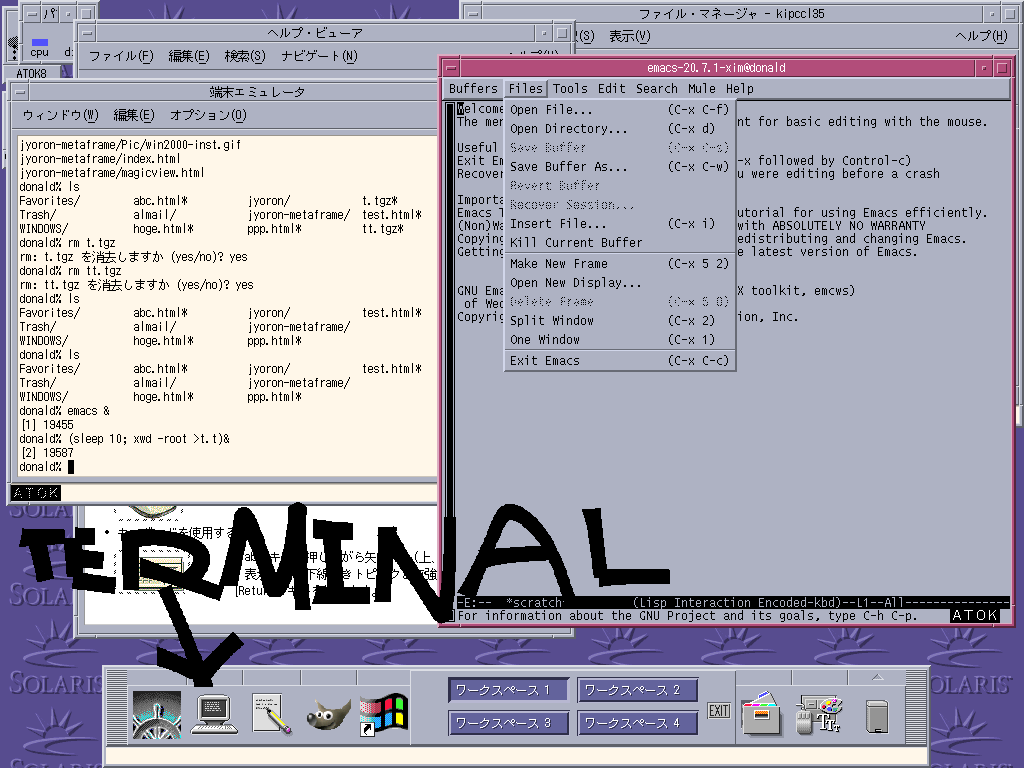Open the Style Manager palette-and-mouse icon
This screenshot has width=1024, height=768.
coord(819,714)
